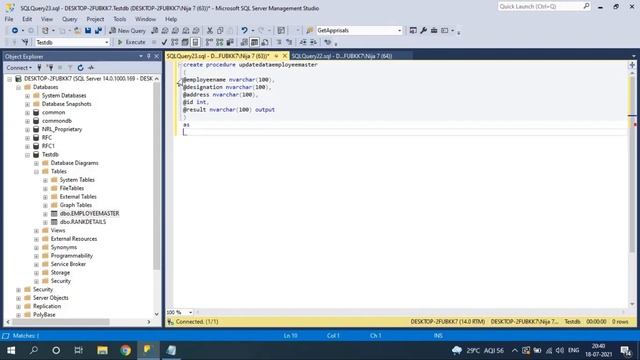Open Task View on the taskbar
Viewport: 640px width, 360px height.
point(78,350)
